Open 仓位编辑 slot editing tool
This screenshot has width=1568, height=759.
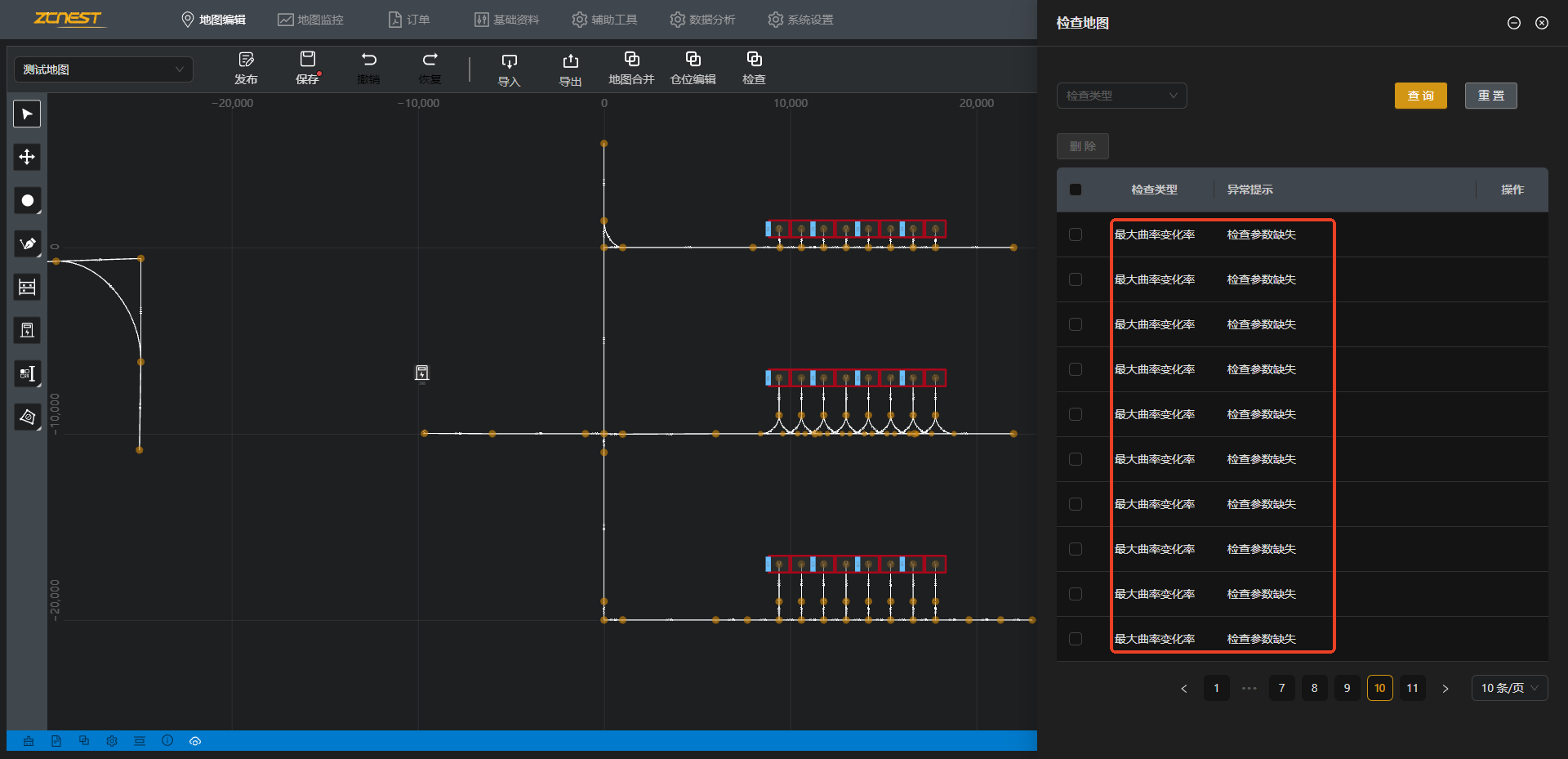pyautogui.click(x=693, y=69)
